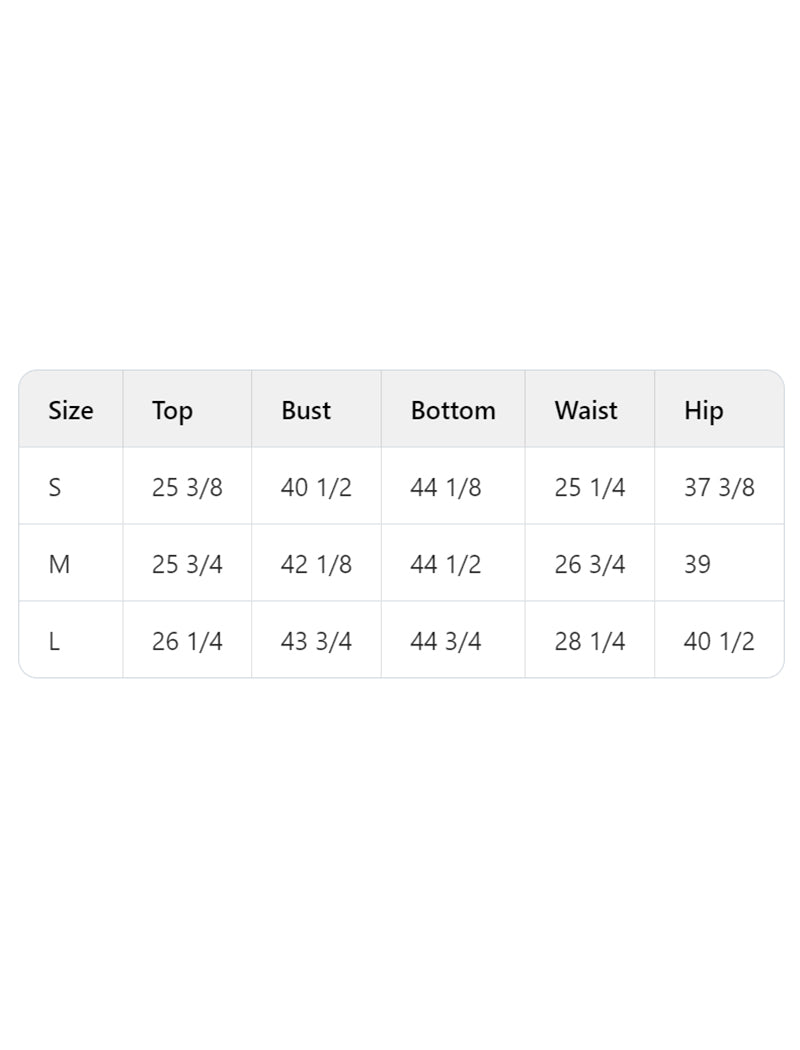Click the S top value 25 3/8
The width and height of the screenshot is (800, 1050).
[x=187, y=487]
